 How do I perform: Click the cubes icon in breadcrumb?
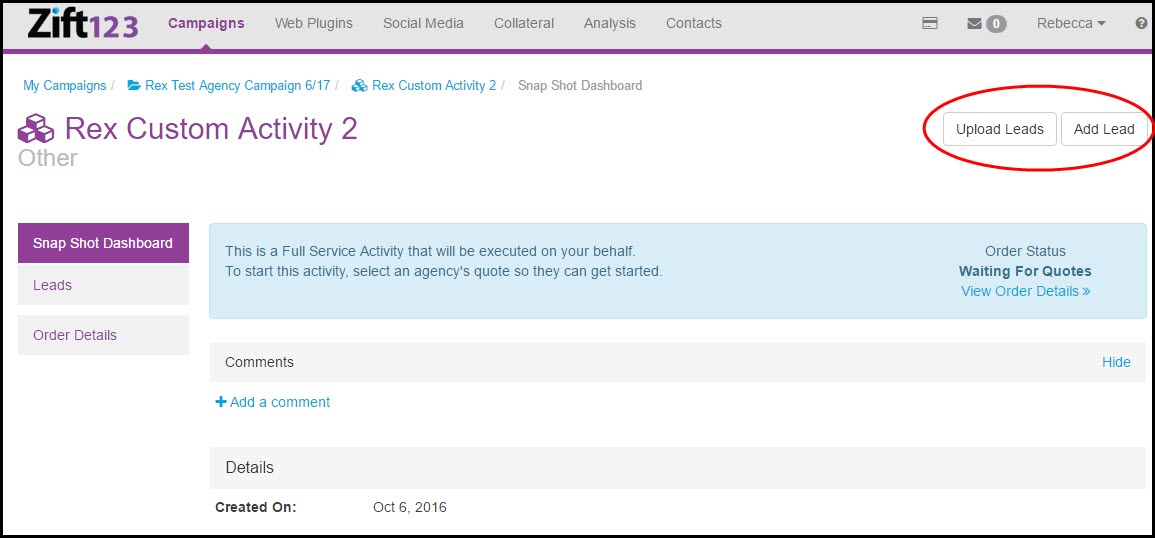click(x=360, y=86)
